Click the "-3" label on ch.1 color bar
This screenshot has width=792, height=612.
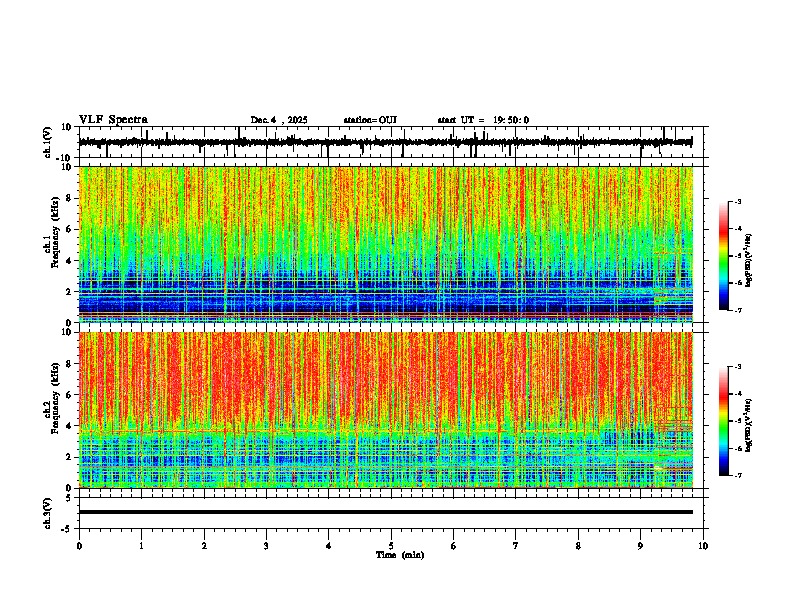pyautogui.click(x=737, y=202)
